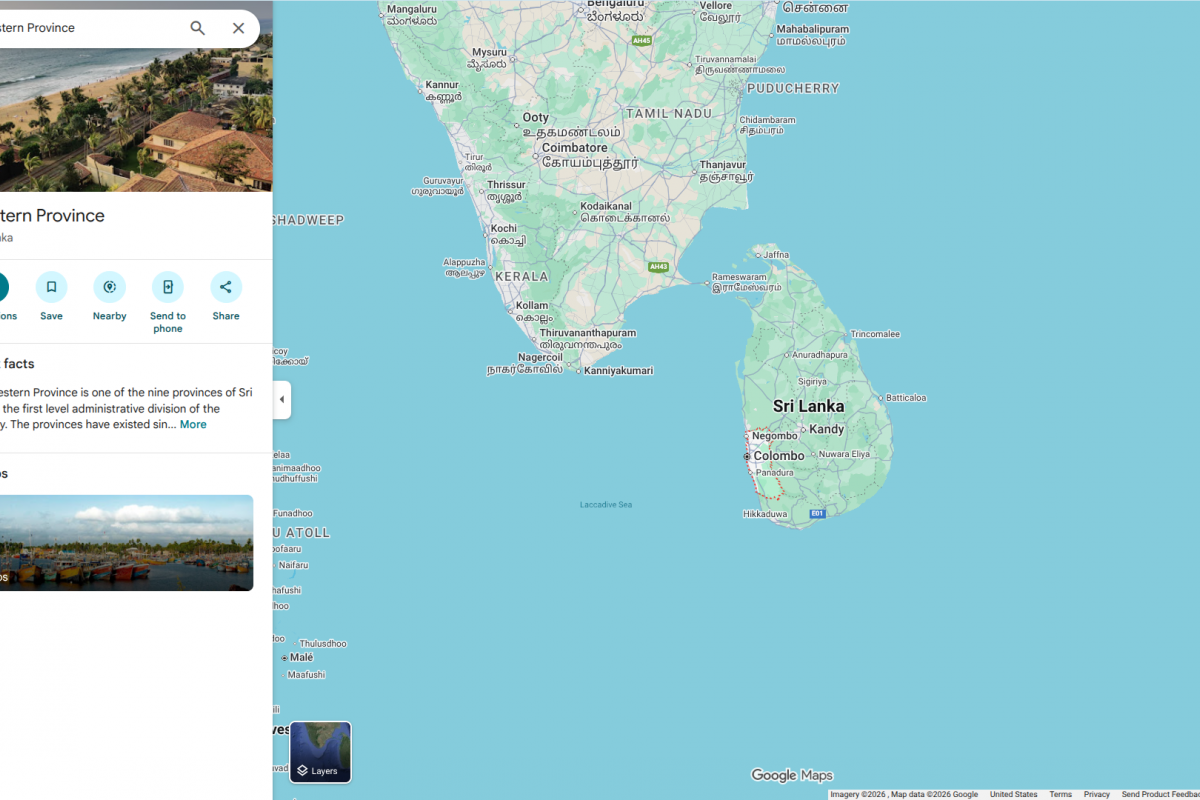The width and height of the screenshot is (1200, 800).
Task: Click the Sri Lanka country label
Action: [x=808, y=406]
